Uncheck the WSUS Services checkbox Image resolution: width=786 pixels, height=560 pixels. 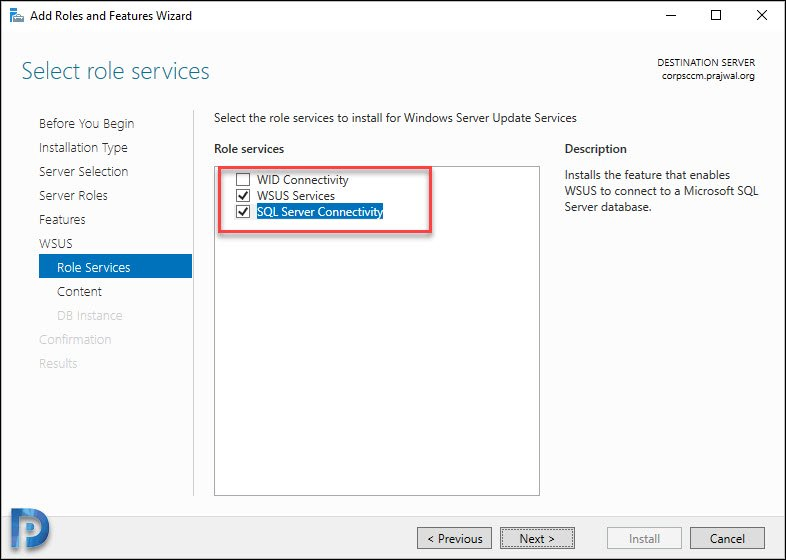click(243, 196)
